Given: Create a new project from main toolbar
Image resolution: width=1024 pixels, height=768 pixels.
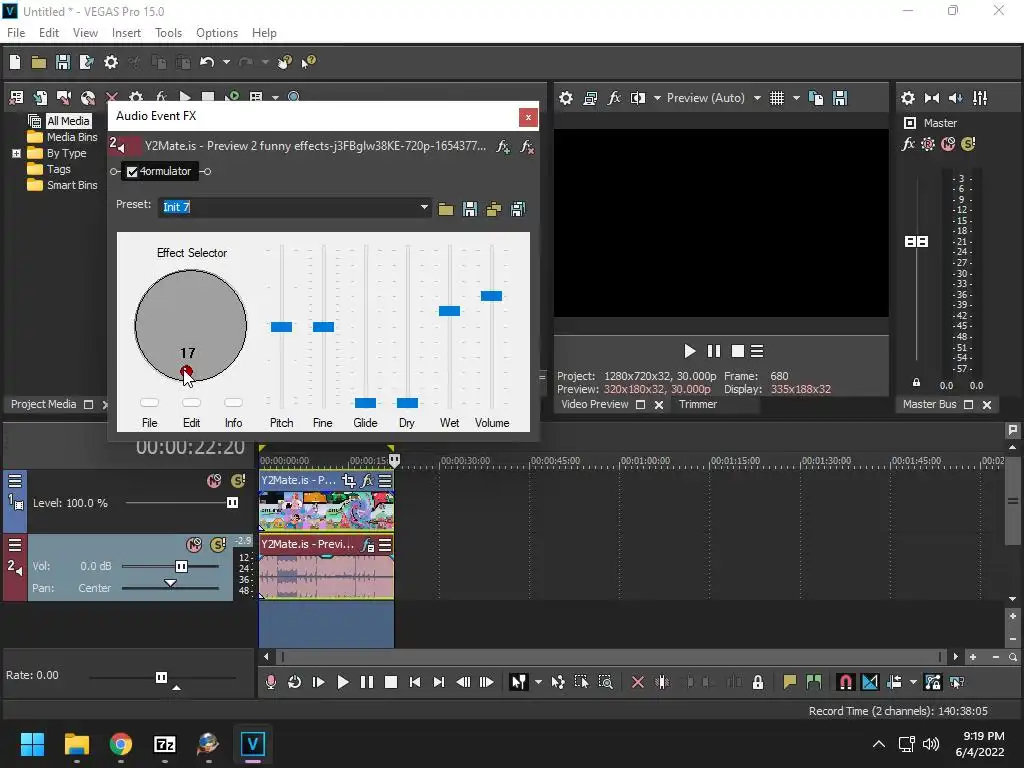Looking at the screenshot, I should point(15,62).
